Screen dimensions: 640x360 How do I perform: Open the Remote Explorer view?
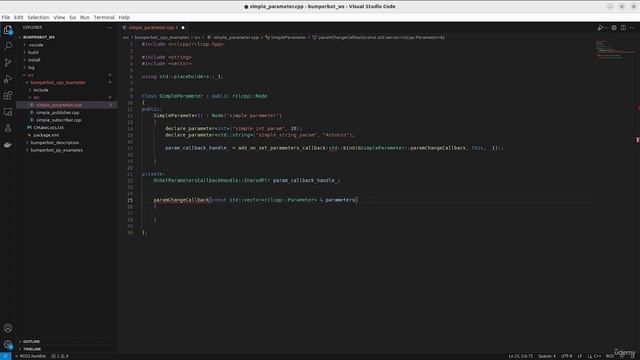[x=8, y=112]
